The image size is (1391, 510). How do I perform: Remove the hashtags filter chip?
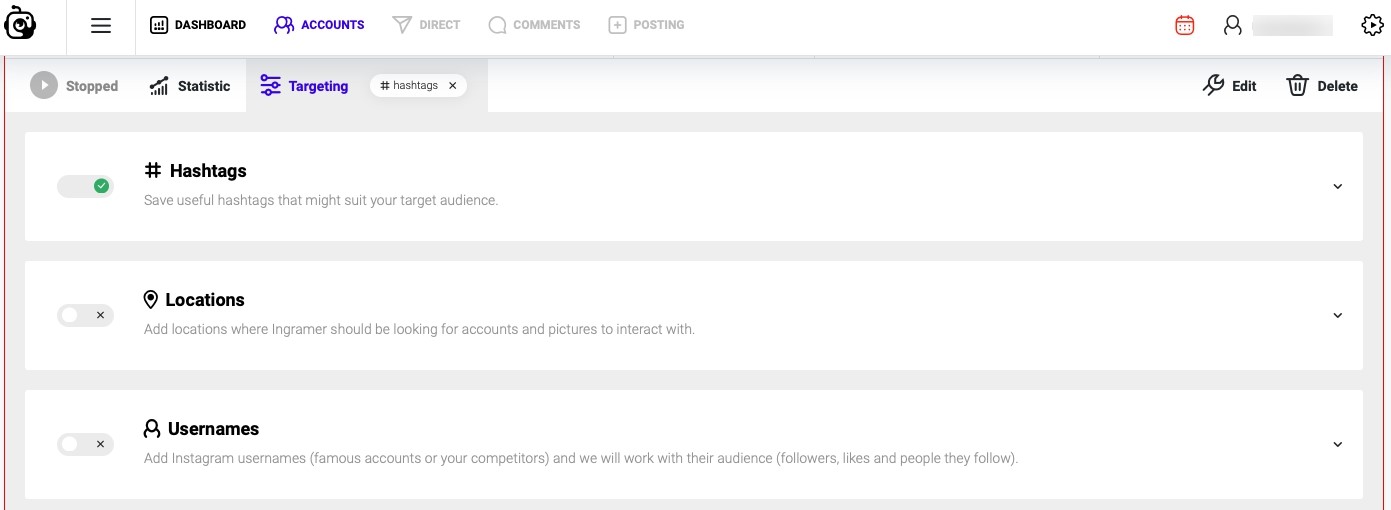[452, 86]
